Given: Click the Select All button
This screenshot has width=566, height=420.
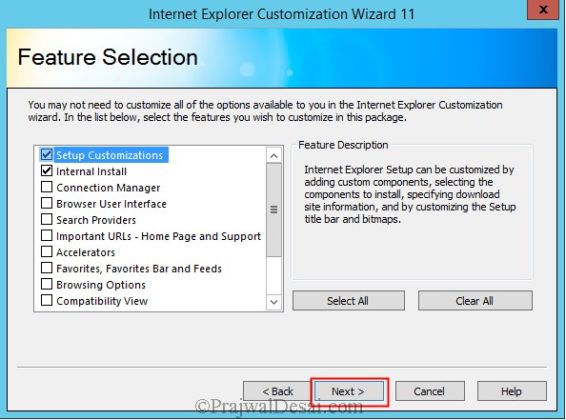Looking at the screenshot, I should point(348,301).
